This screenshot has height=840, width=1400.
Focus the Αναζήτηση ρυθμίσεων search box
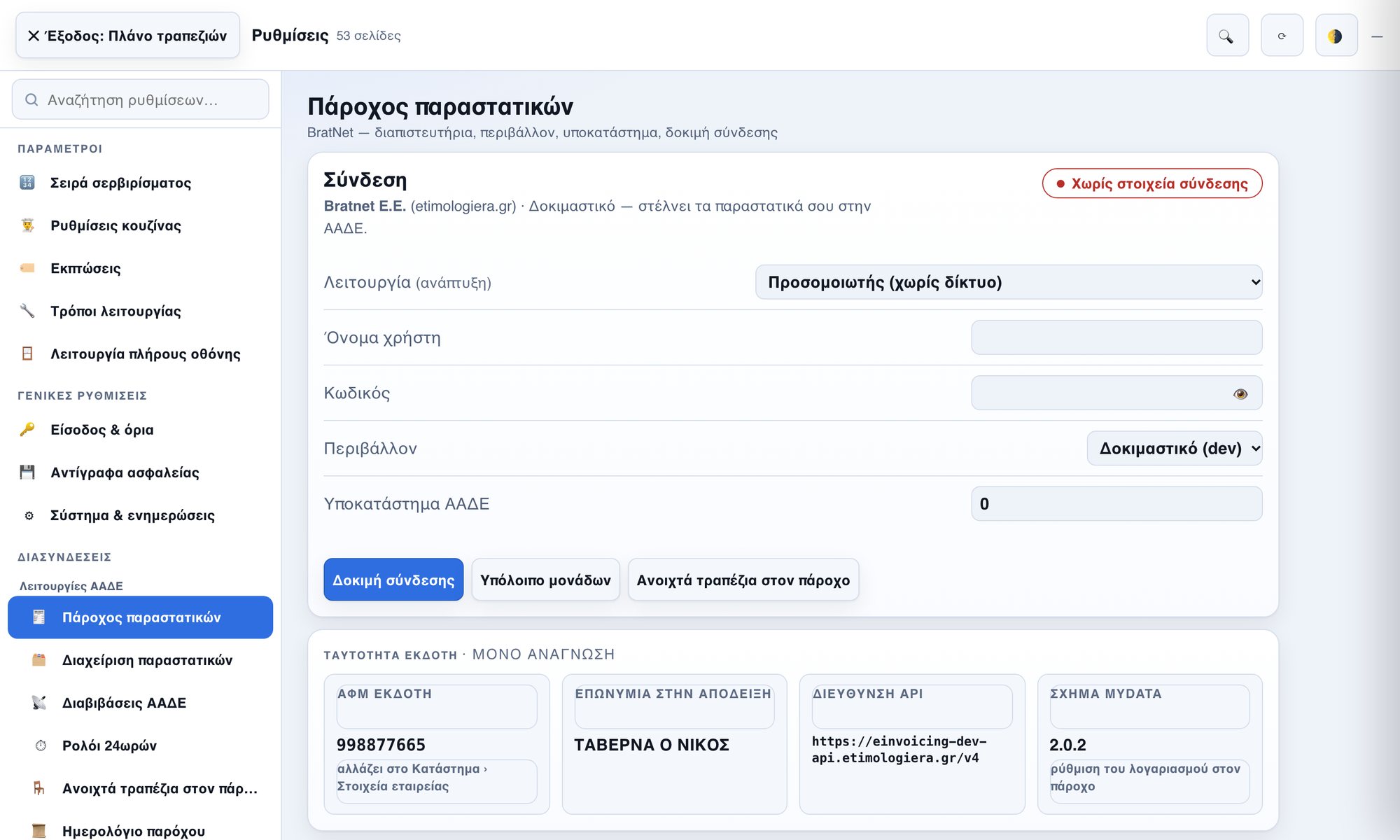[140, 99]
